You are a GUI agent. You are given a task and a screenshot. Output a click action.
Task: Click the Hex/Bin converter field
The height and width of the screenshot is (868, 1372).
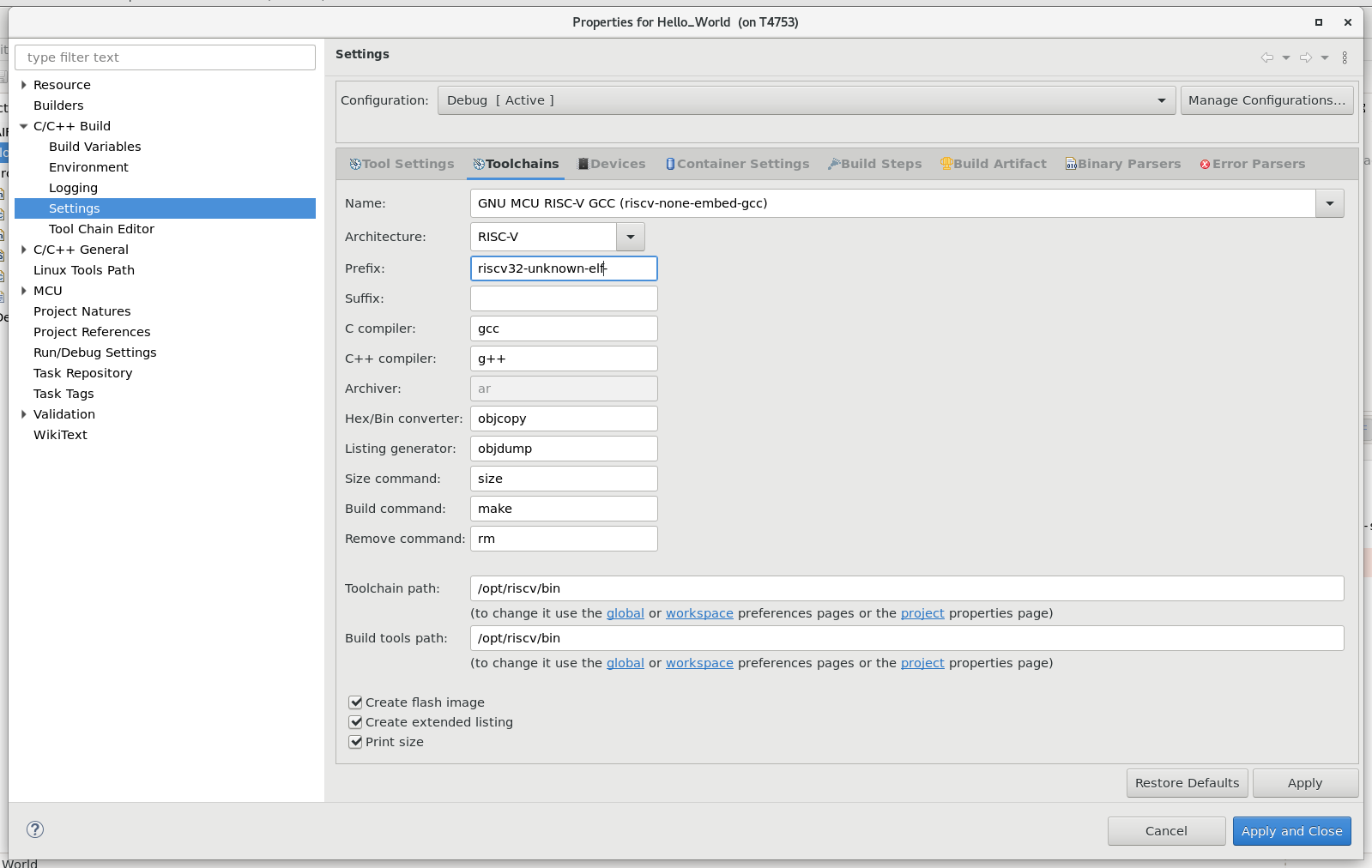click(x=564, y=419)
